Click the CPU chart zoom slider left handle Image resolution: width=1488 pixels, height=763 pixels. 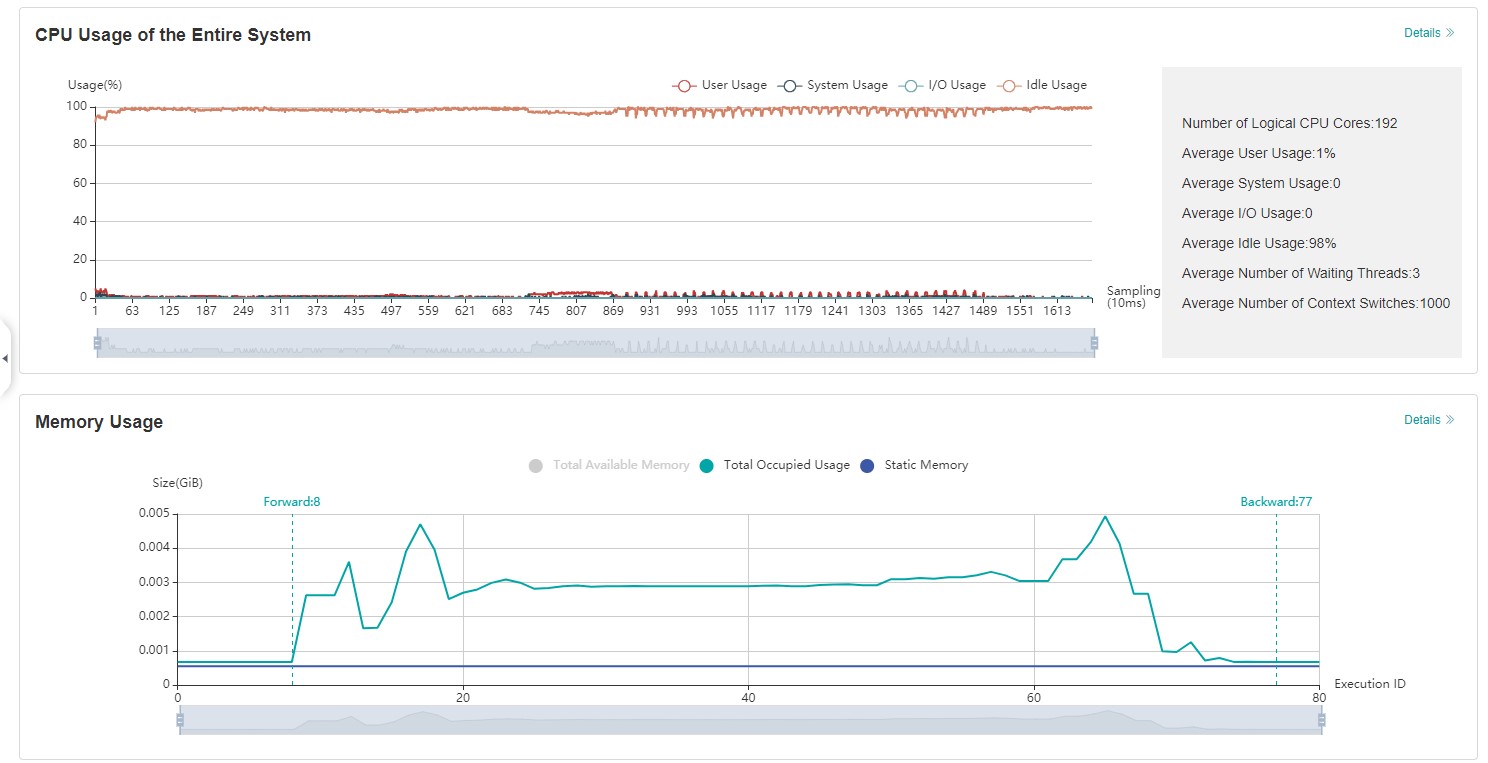[x=97, y=343]
